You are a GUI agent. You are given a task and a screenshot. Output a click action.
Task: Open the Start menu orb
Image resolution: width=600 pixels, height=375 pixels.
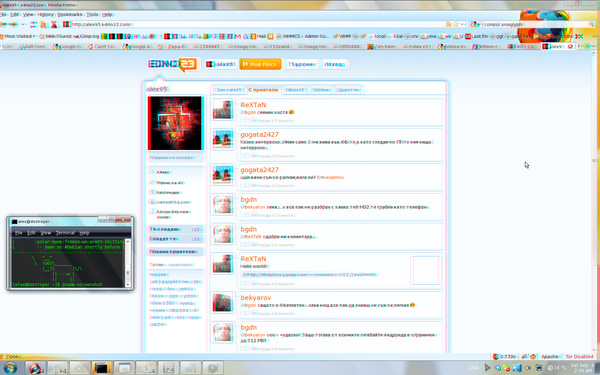click(x=10, y=368)
